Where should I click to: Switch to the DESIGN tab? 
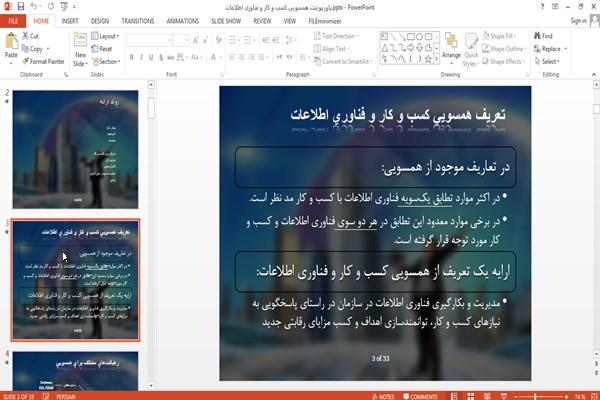100,21
